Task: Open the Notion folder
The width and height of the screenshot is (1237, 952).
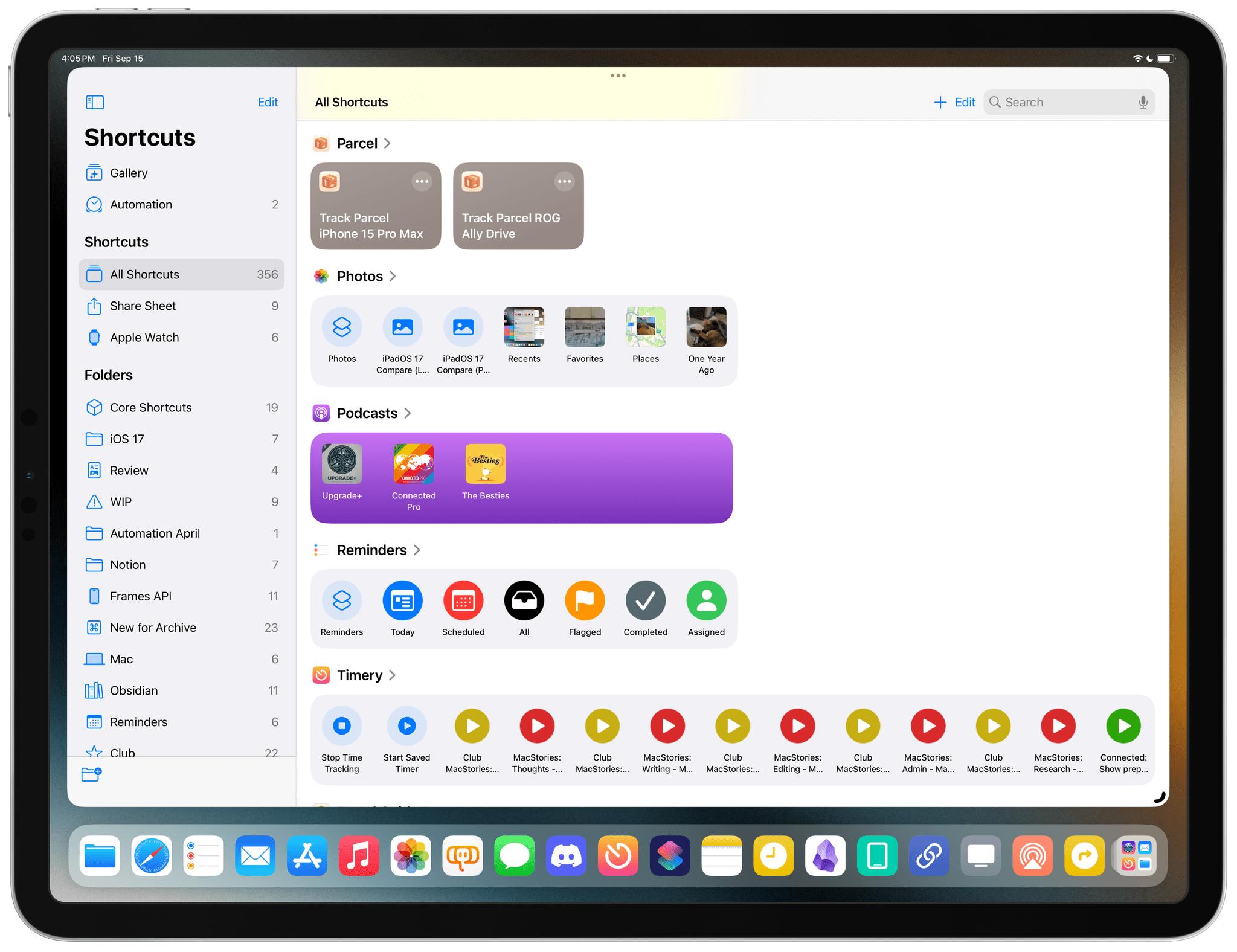Action: [x=181, y=564]
